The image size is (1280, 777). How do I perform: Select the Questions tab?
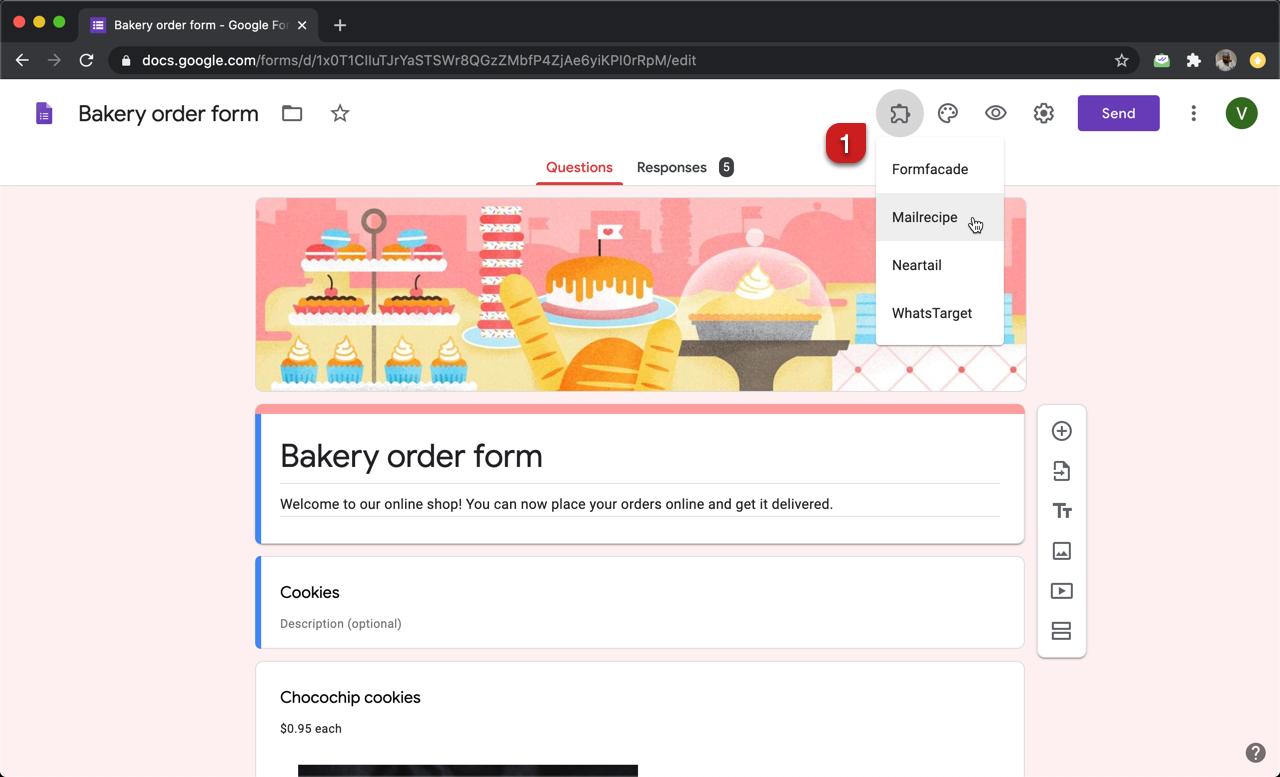point(579,168)
